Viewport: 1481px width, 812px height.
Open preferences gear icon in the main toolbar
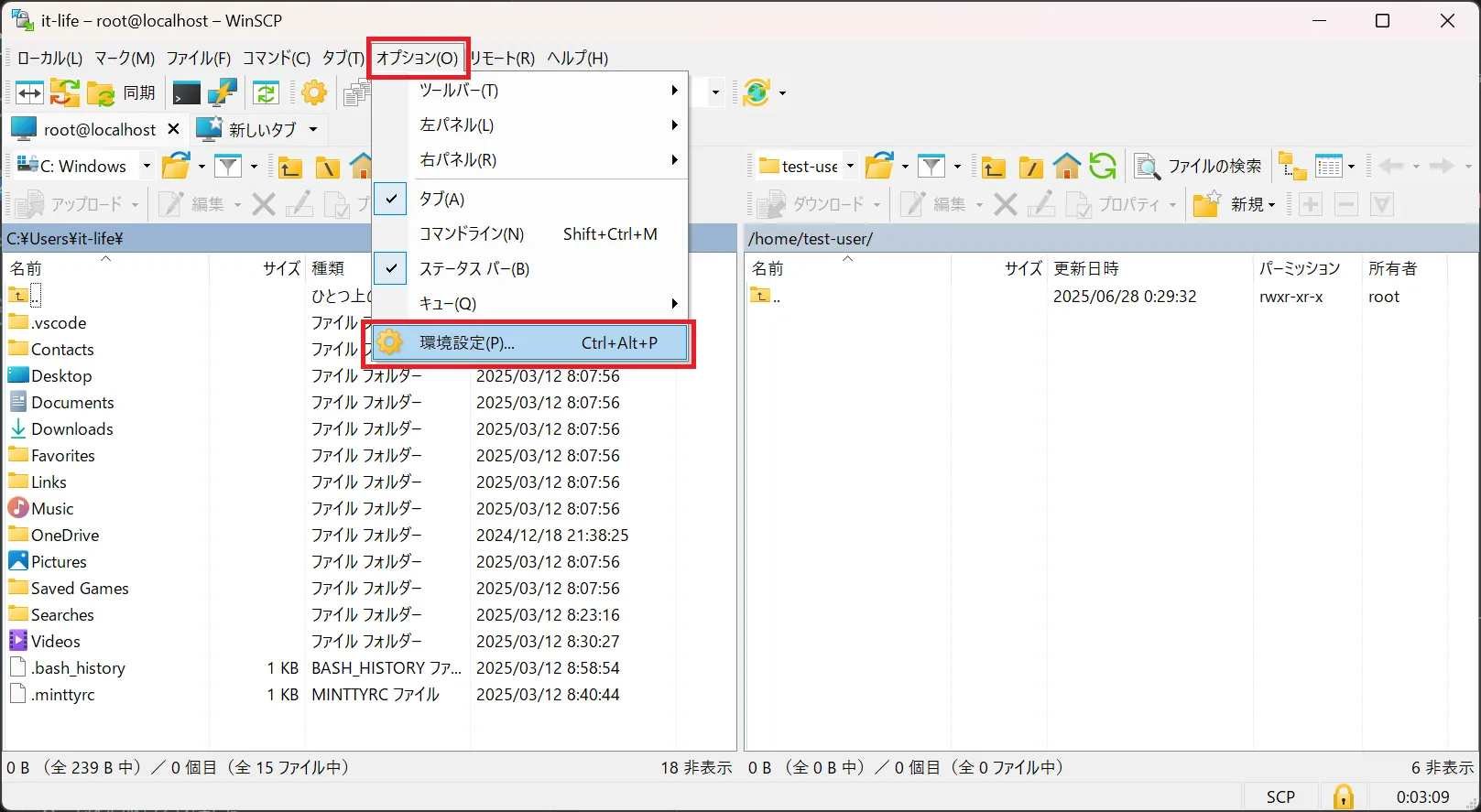pyautogui.click(x=314, y=92)
